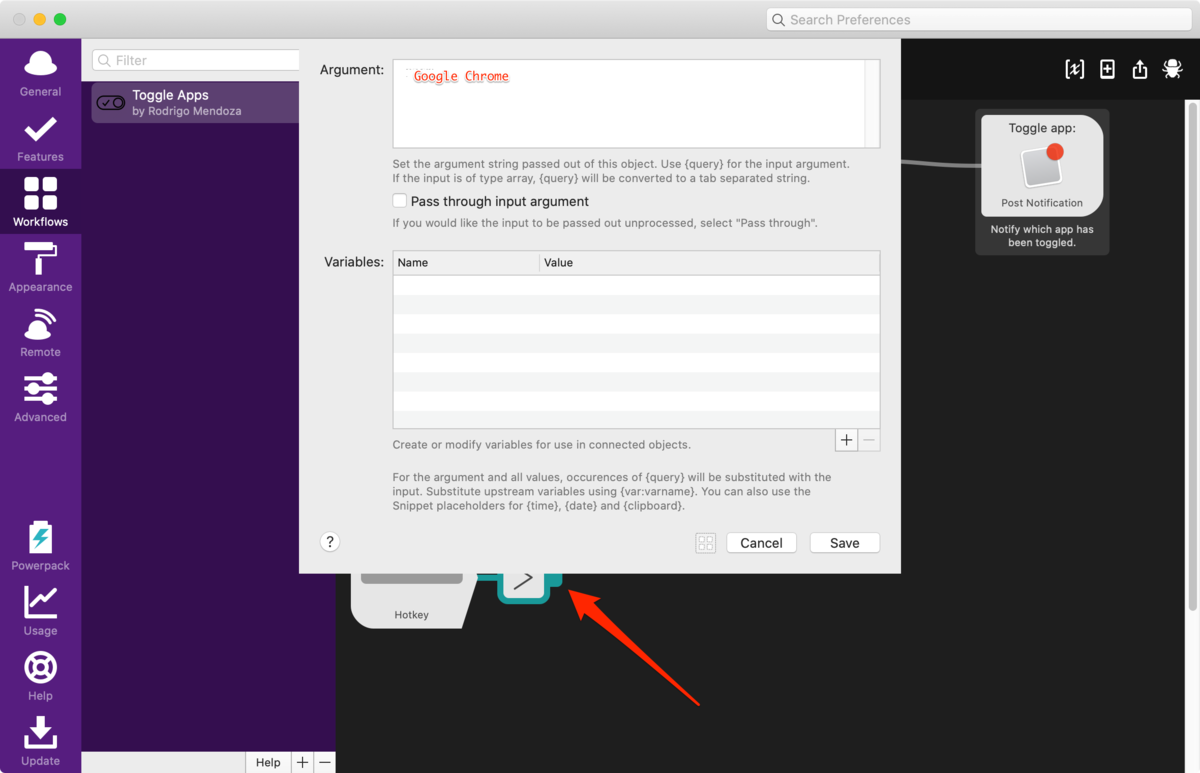Image resolution: width=1200 pixels, height=773 pixels.
Task: Remove workflow with bottom minus button
Action: [324, 762]
